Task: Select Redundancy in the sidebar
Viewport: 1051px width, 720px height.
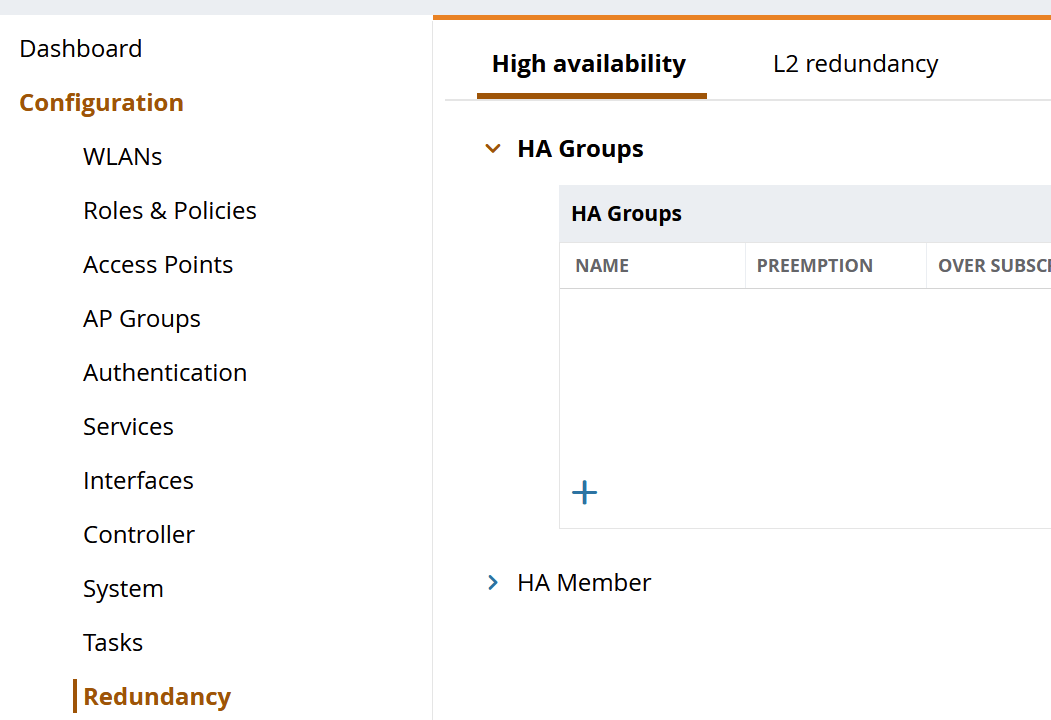Action: [157, 696]
